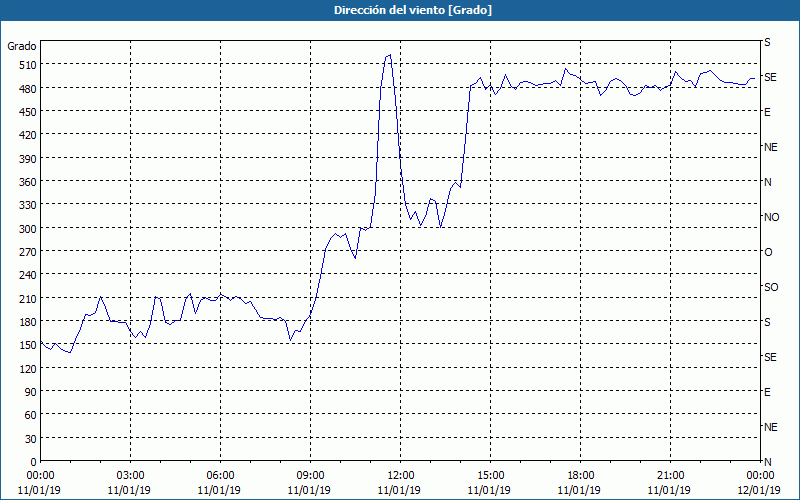800x500 pixels.
Task: Select the 450 degree axis label
Action: point(28,112)
